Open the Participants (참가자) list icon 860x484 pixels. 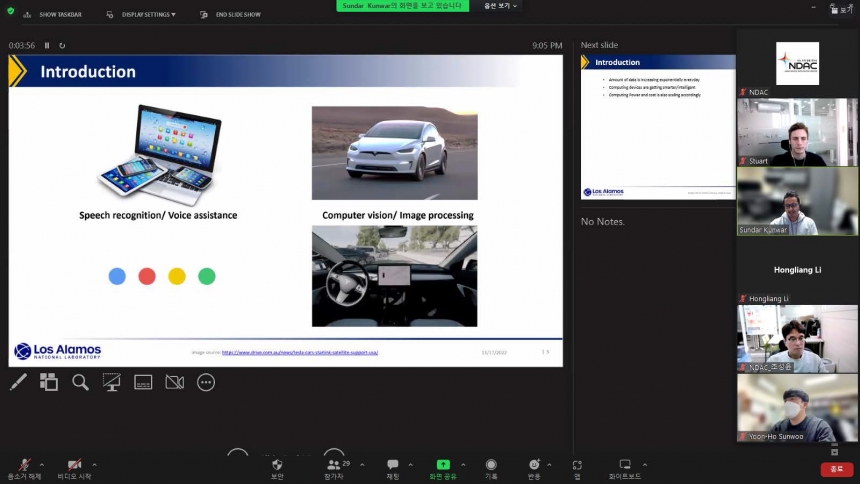pos(333,465)
